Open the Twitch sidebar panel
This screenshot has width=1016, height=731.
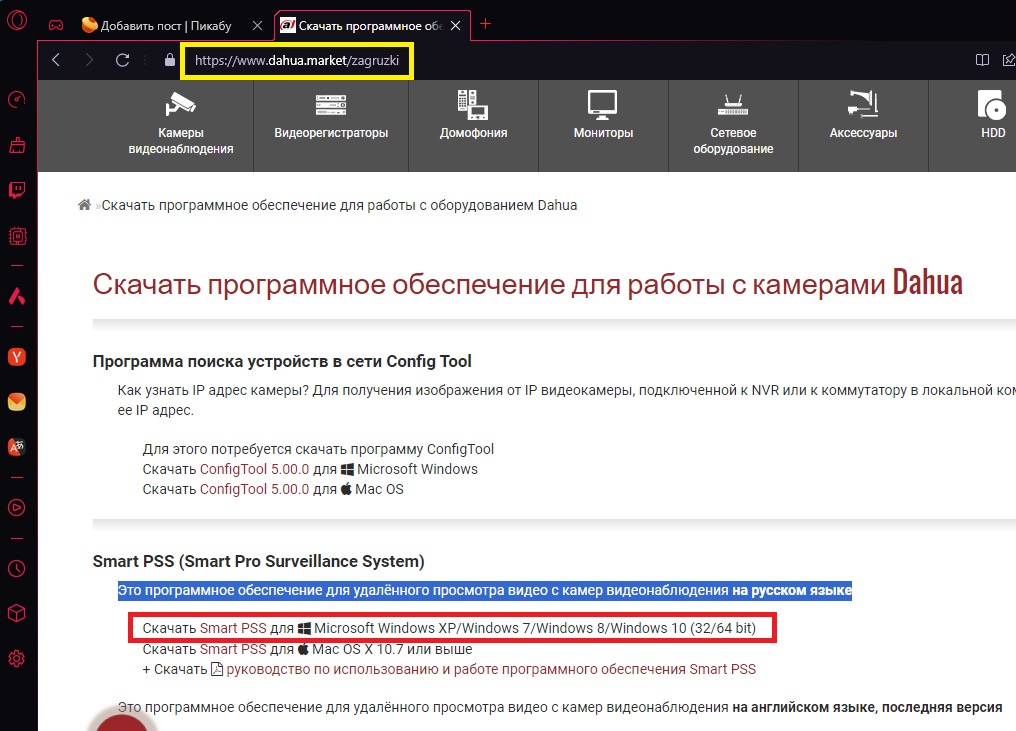[x=17, y=190]
